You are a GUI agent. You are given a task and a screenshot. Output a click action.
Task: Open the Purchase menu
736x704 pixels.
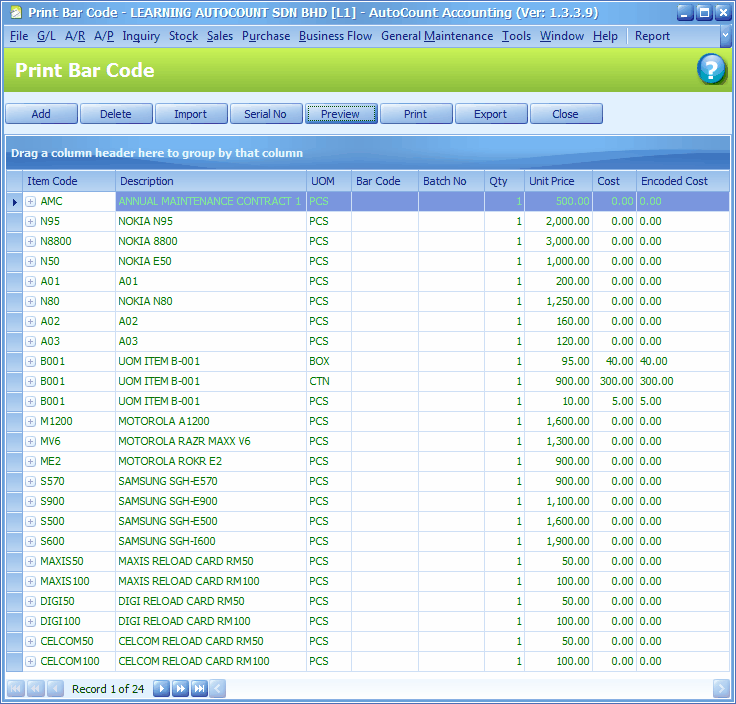pos(266,36)
